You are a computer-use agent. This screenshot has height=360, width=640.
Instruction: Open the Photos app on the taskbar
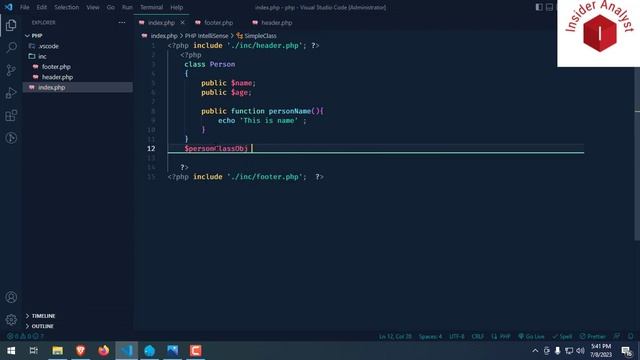(173, 351)
